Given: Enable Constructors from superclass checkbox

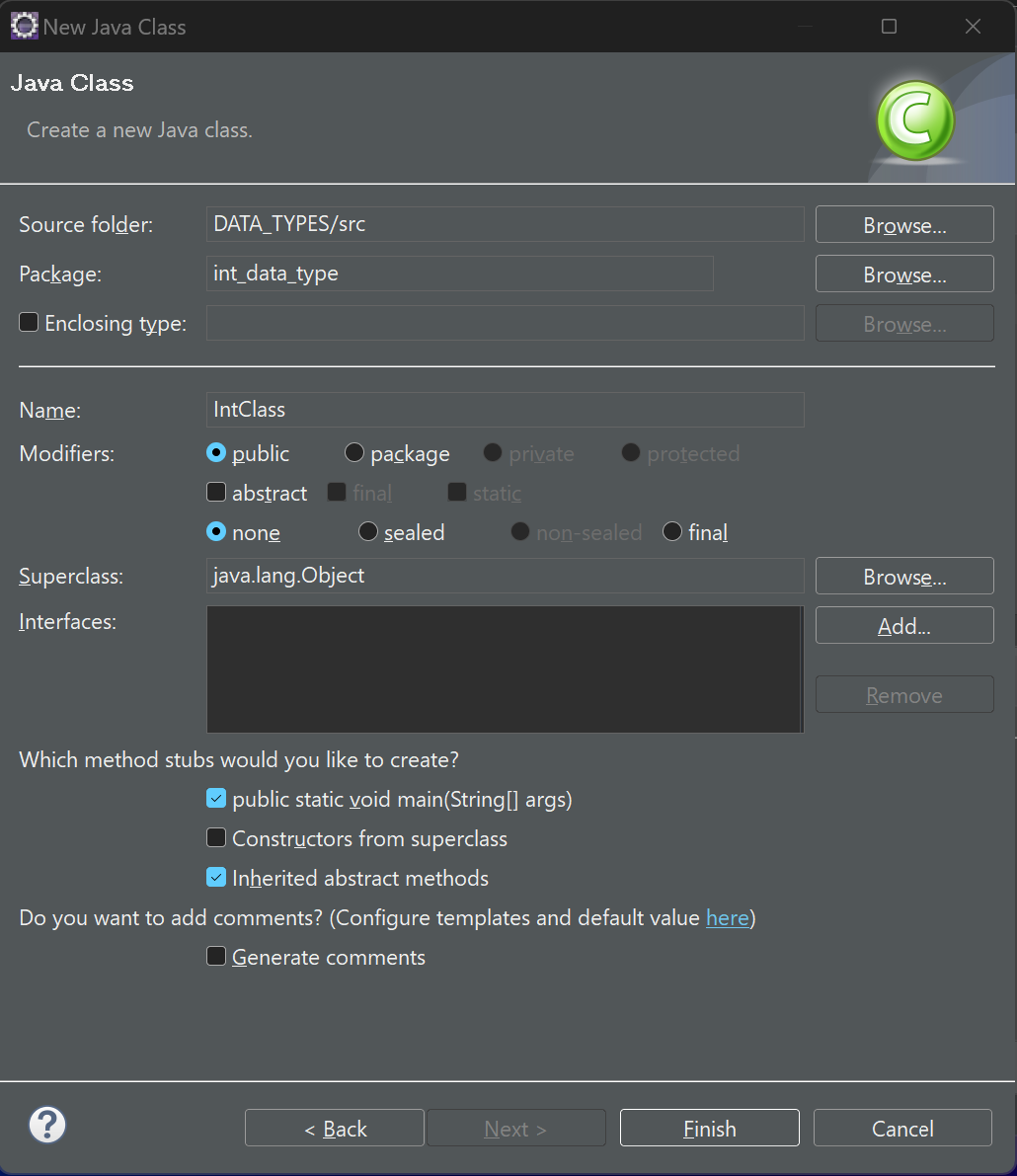Looking at the screenshot, I should click(216, 837).
